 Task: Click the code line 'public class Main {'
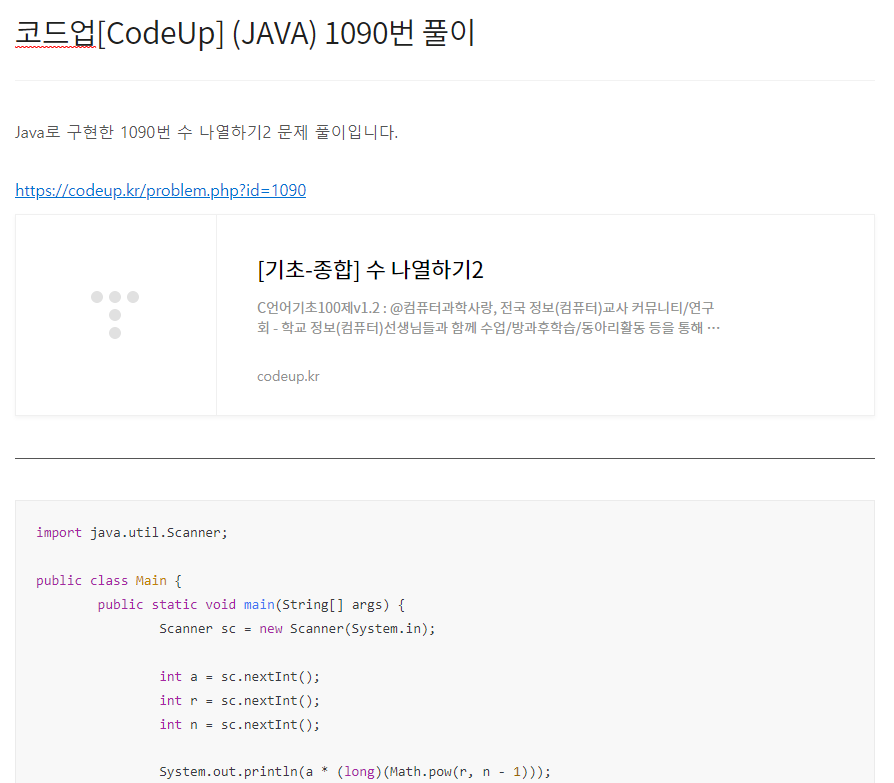pyautogui.click(x=108, y=581)
